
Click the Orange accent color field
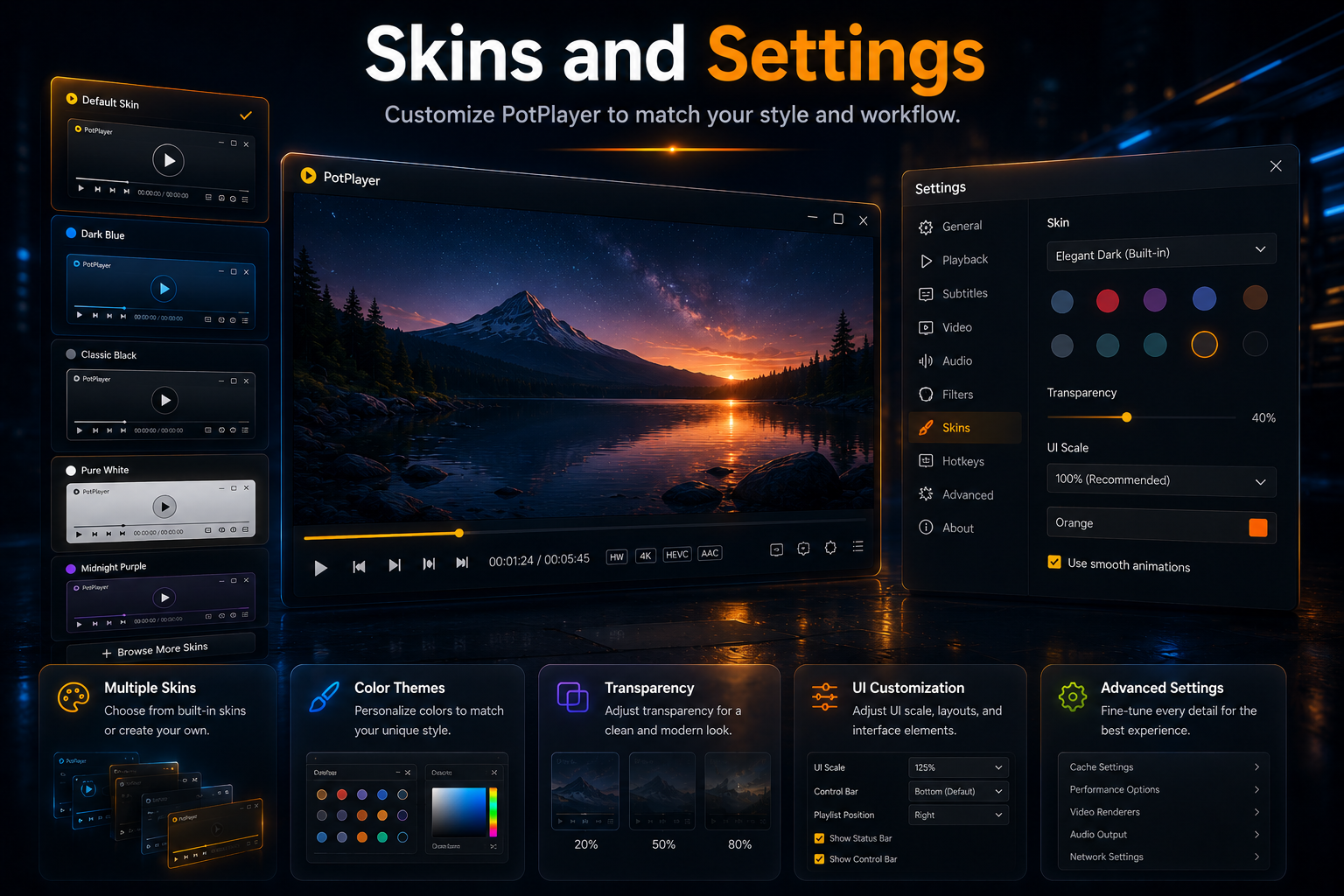(x=1161, y=525)
